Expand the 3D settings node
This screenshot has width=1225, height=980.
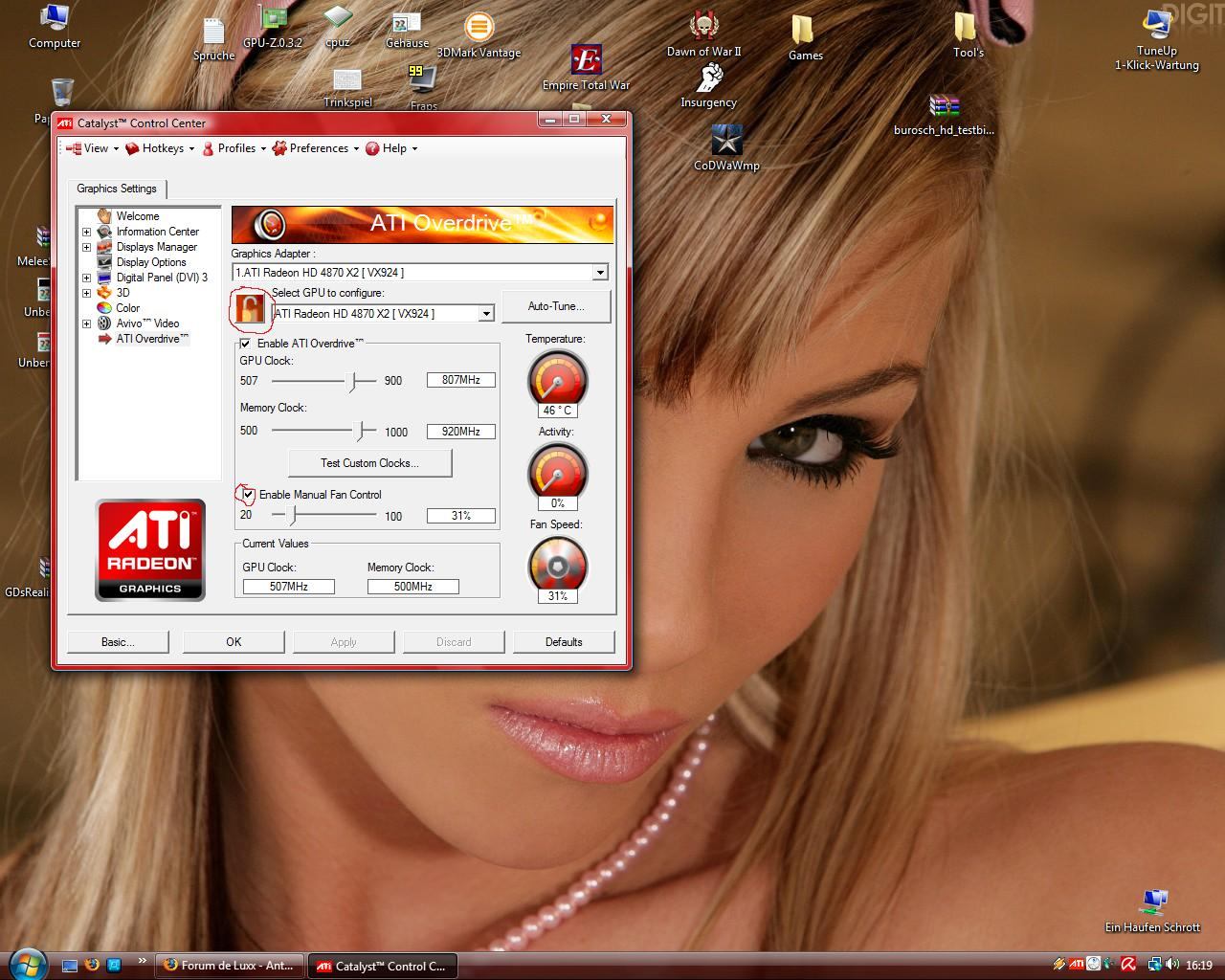86,293
